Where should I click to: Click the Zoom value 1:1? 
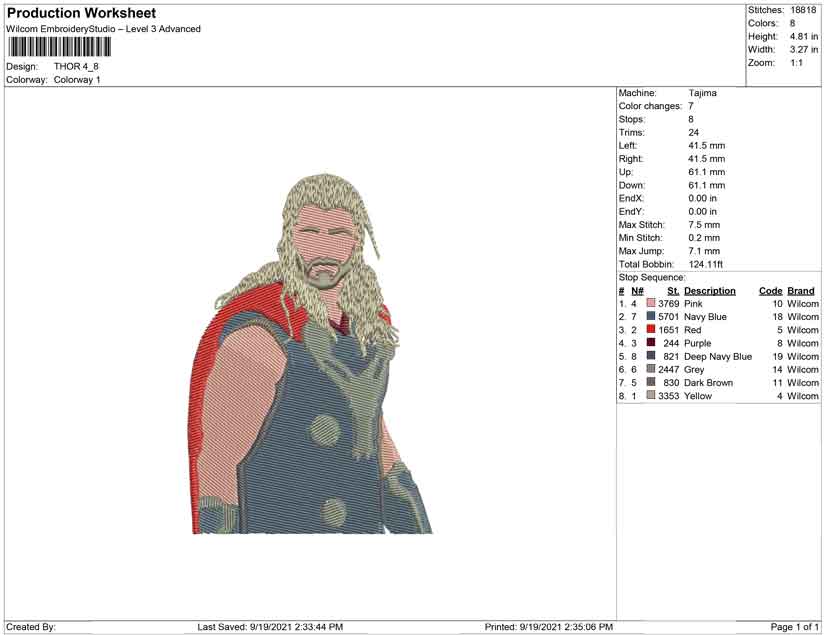click(x=797, y=63)
